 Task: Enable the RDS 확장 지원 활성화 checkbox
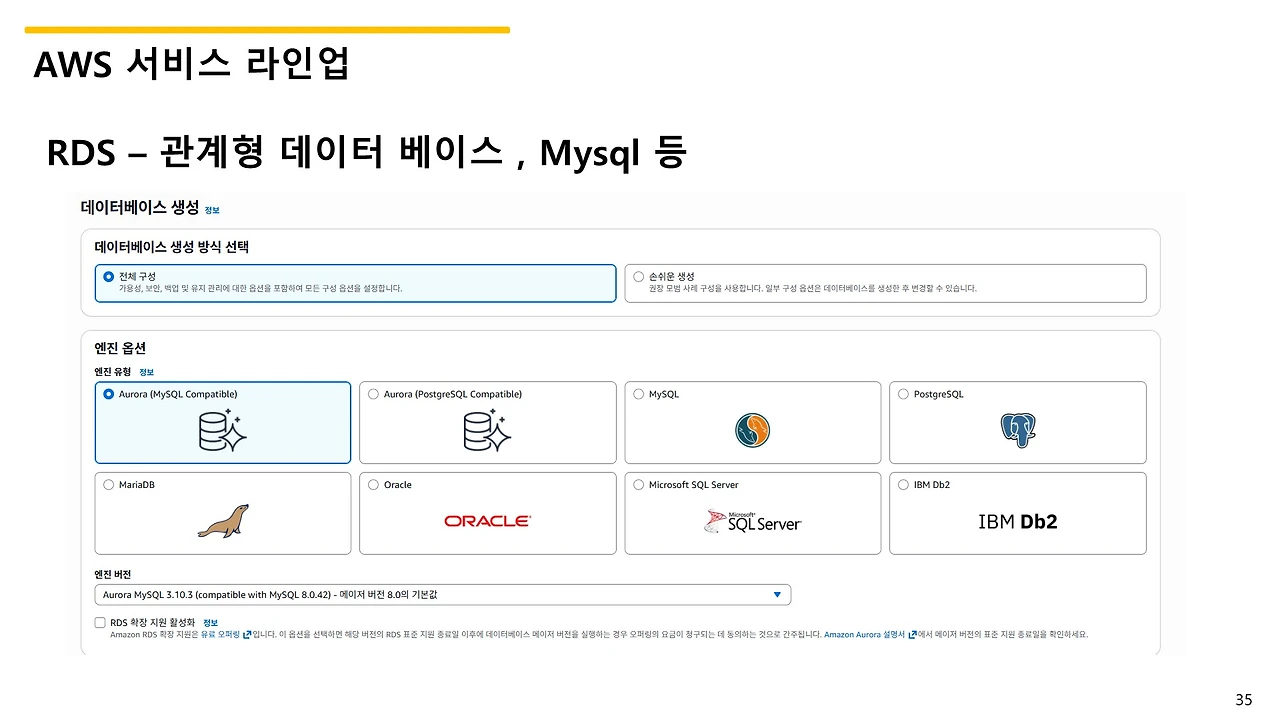click(x=100, y=622)
